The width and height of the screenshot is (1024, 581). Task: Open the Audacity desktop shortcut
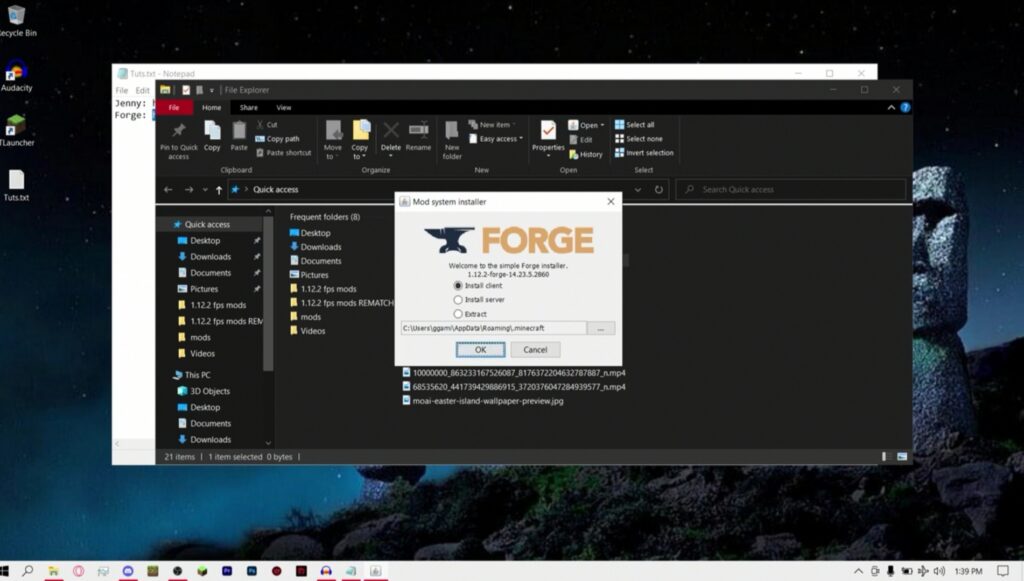coord(16,76)
